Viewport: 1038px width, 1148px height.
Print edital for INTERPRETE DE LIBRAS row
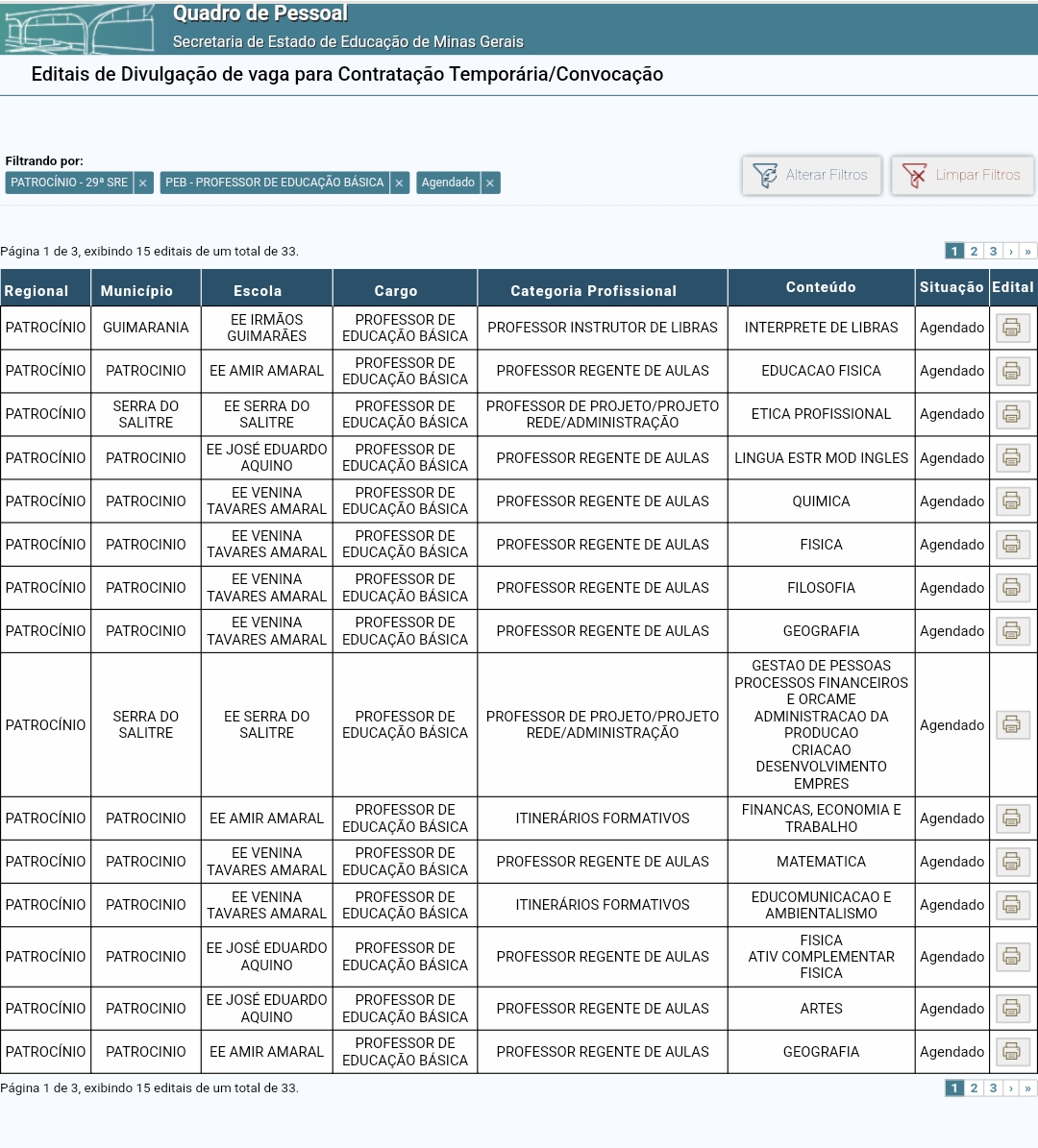[x=1011, y=328]
